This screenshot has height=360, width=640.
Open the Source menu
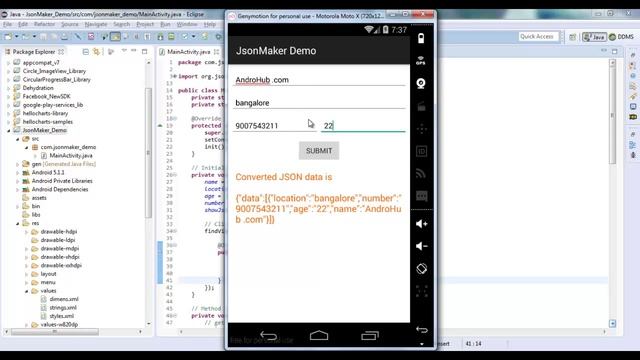pyautogui.click(x=70, y=24)
